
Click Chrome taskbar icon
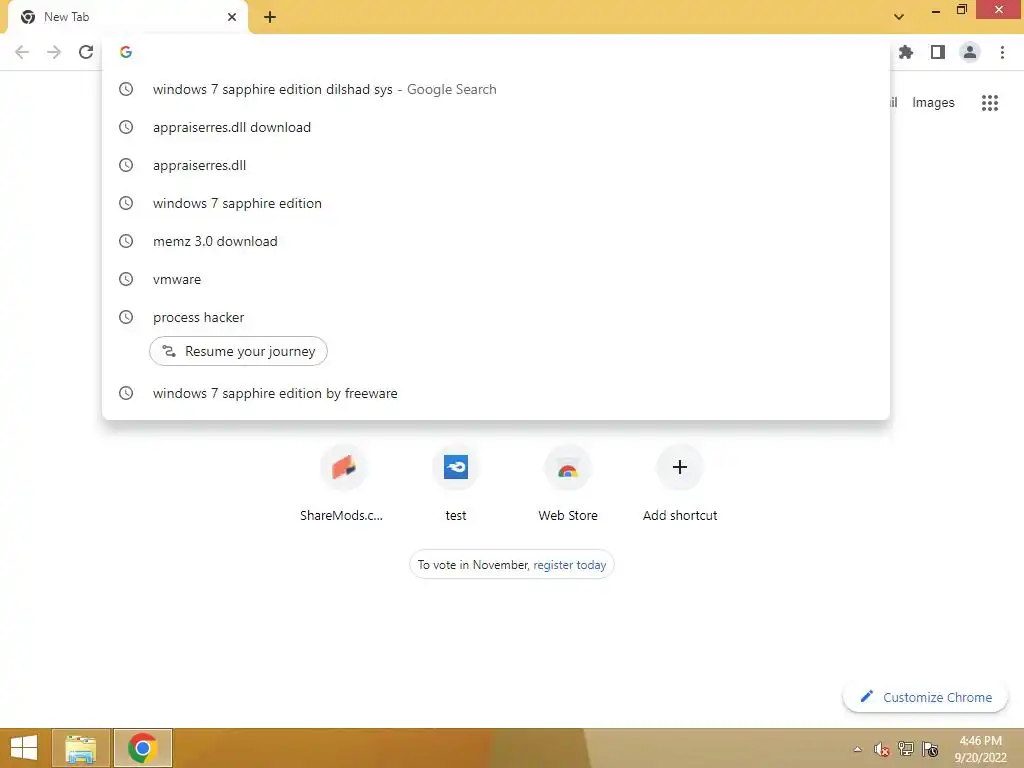142,748
